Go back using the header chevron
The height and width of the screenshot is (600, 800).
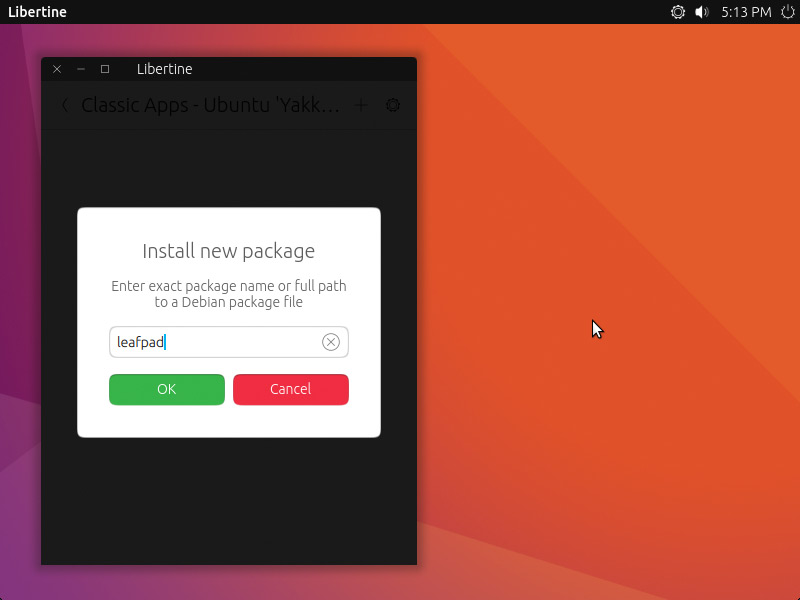pyautogui.click(x=65, y=105)
